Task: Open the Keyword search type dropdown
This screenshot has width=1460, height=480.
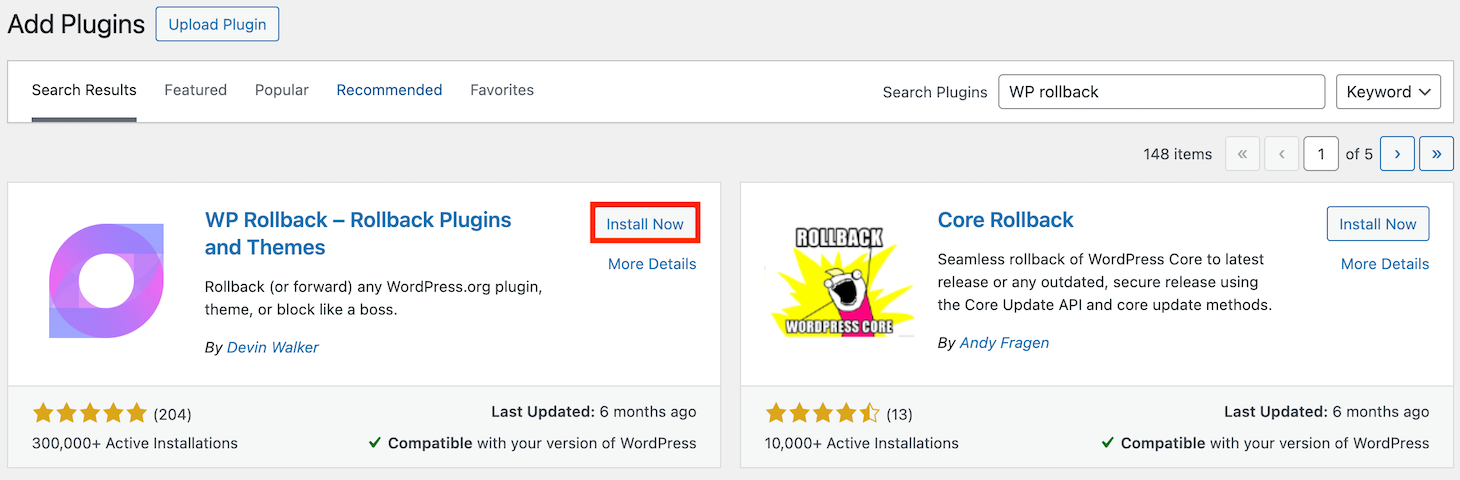Action: pyautogui.click(x=1388, y=91)
